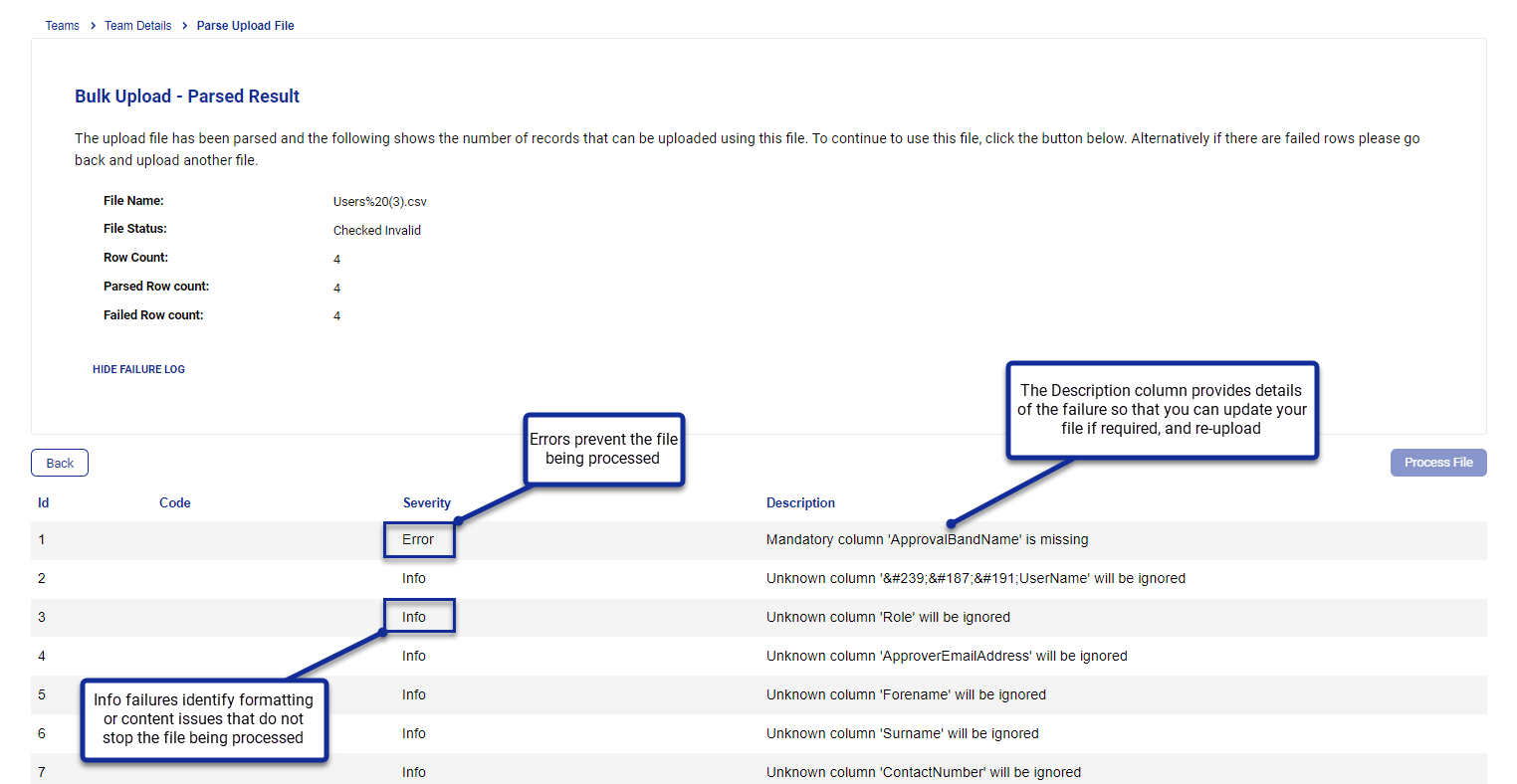Click the 'File Status:' label

coord(135,228)
